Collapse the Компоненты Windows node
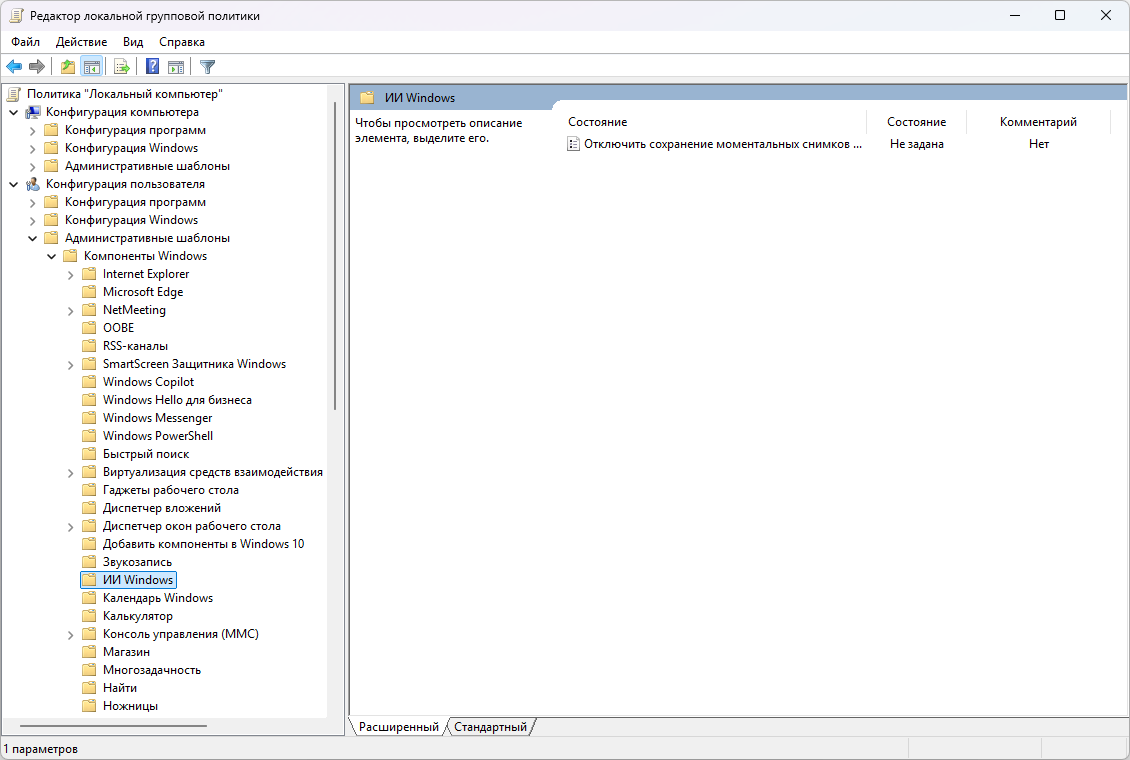 tap(52, 256)
